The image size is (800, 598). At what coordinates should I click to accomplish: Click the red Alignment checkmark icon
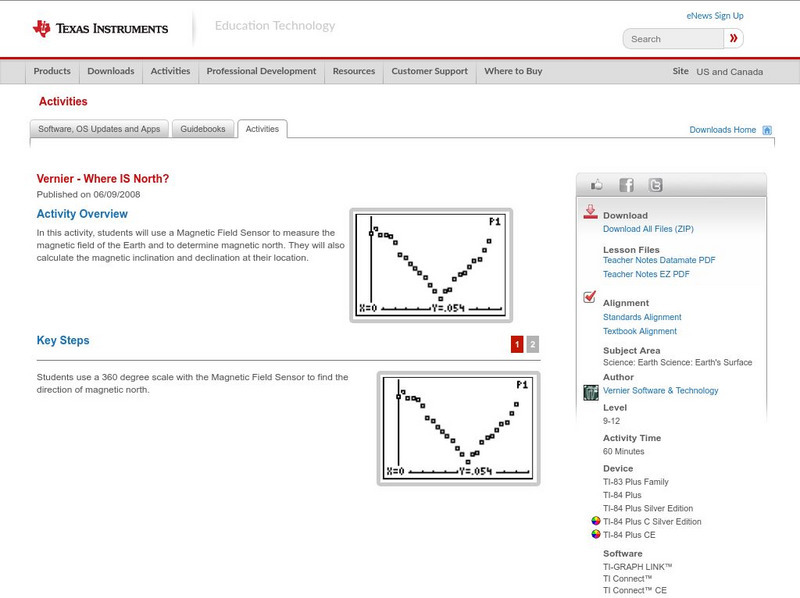pos(590,295)
